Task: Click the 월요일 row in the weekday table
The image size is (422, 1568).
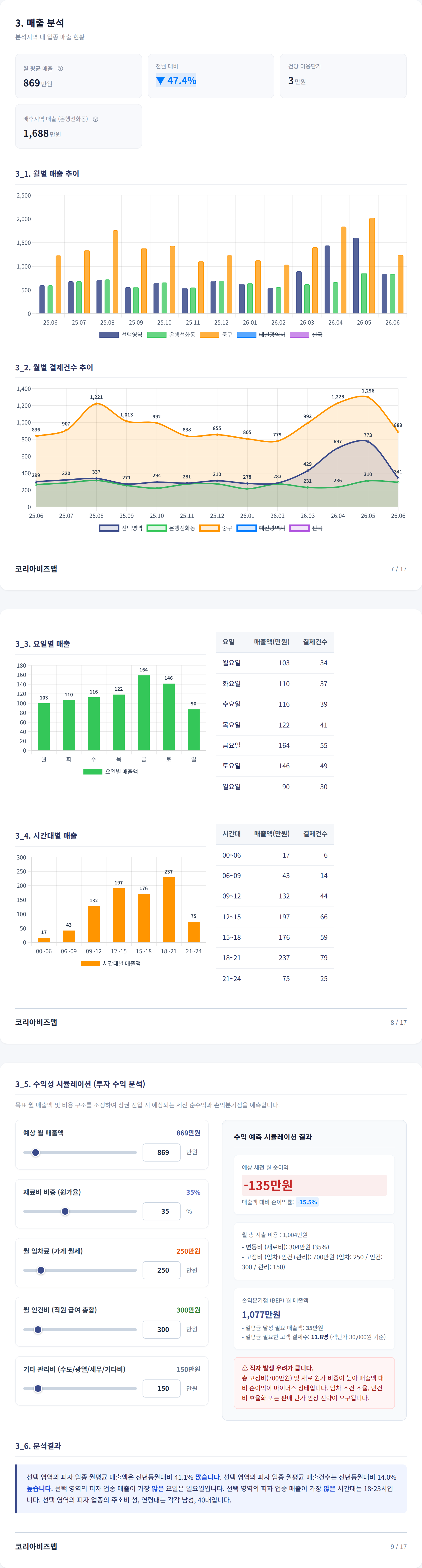Action: point(275,663)
